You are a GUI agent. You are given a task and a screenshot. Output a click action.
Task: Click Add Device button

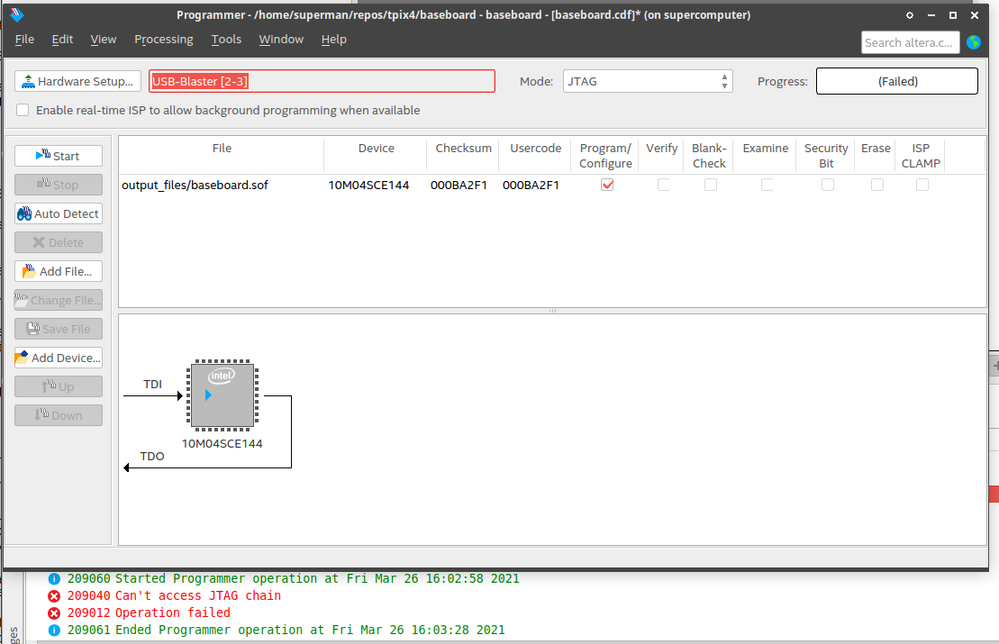[x=58, y=358]
